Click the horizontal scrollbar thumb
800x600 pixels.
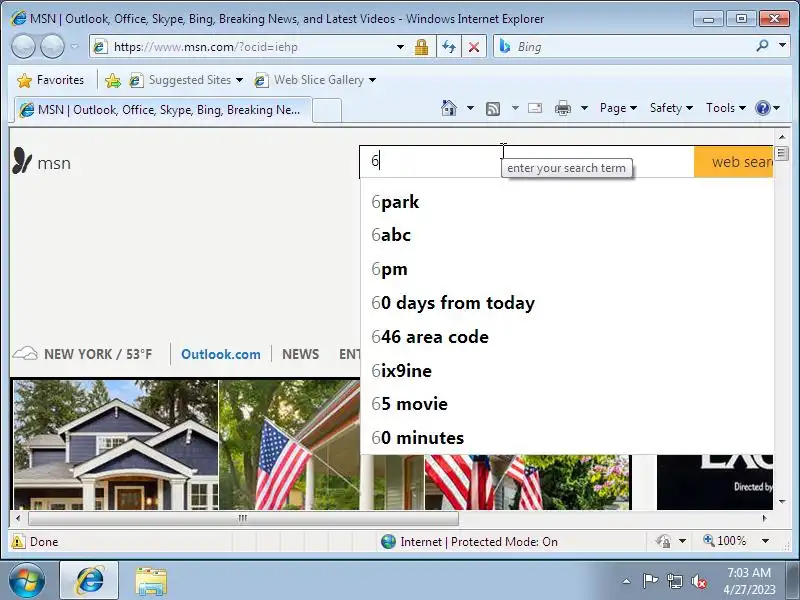[243, 518]
